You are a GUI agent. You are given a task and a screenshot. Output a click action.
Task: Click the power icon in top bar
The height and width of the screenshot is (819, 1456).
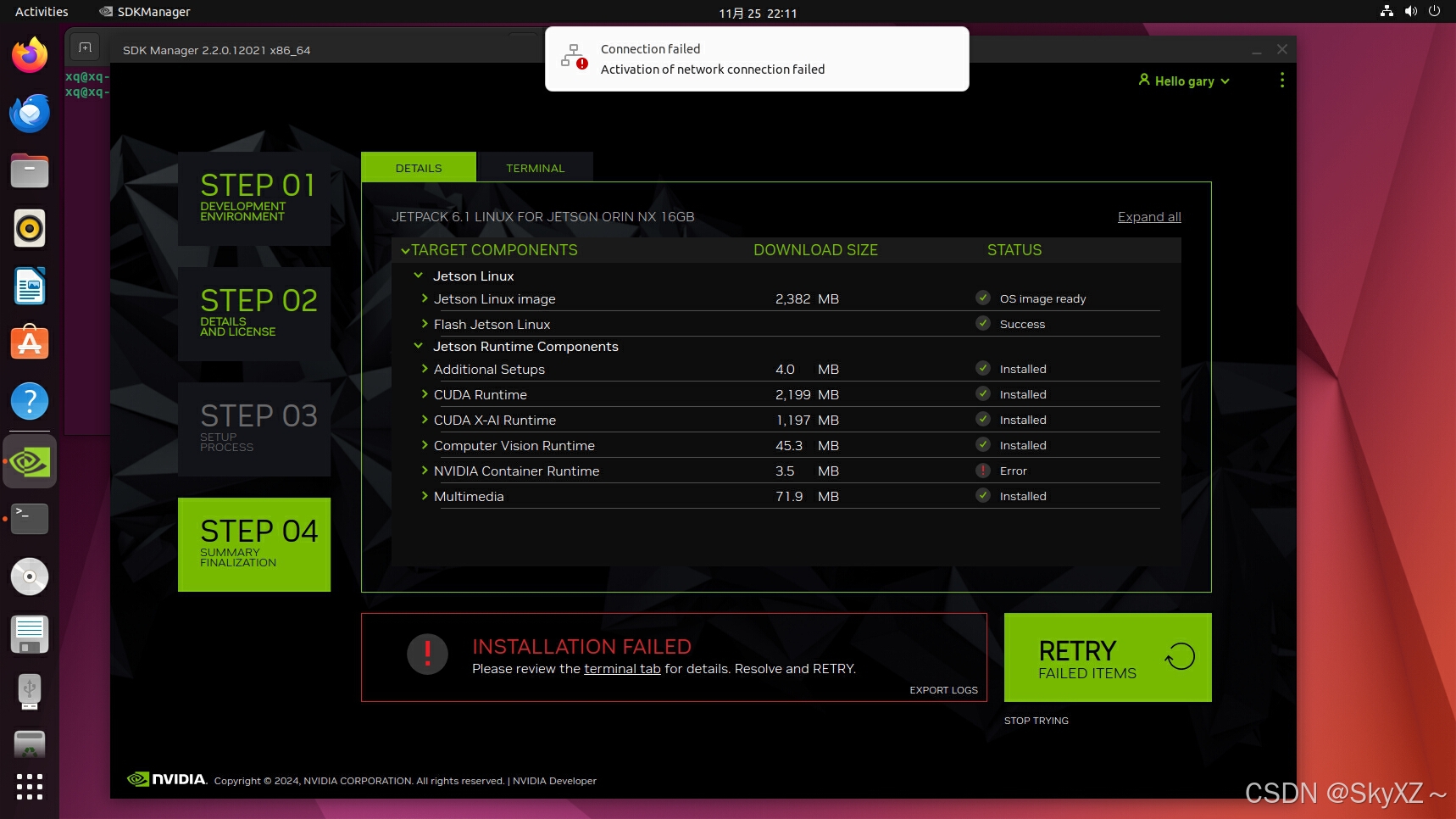tap(1434, 11)
